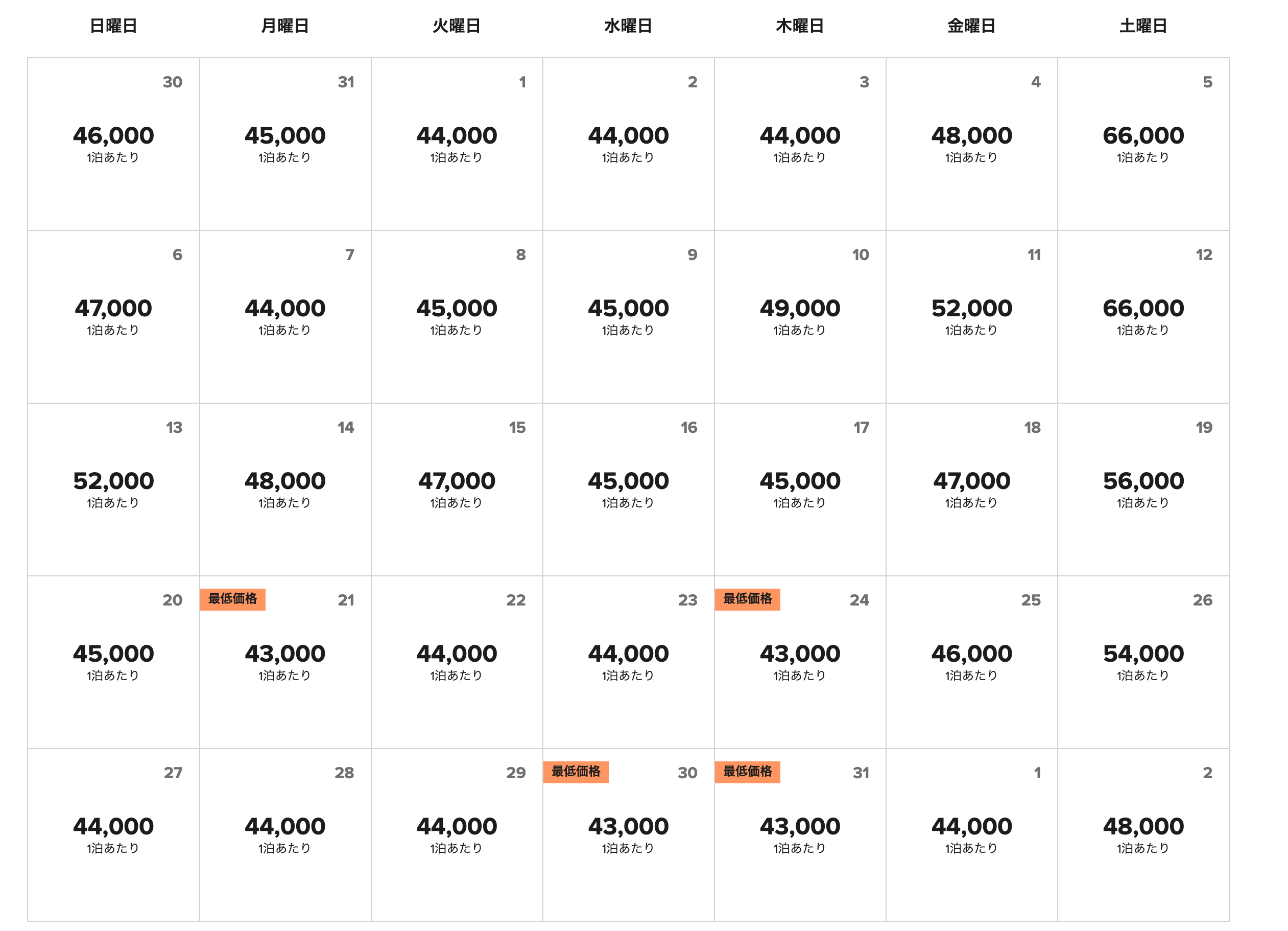Choose date 11 priced 52,000
This screenshot has width=1288, height=931.
[x=972, y=317]
